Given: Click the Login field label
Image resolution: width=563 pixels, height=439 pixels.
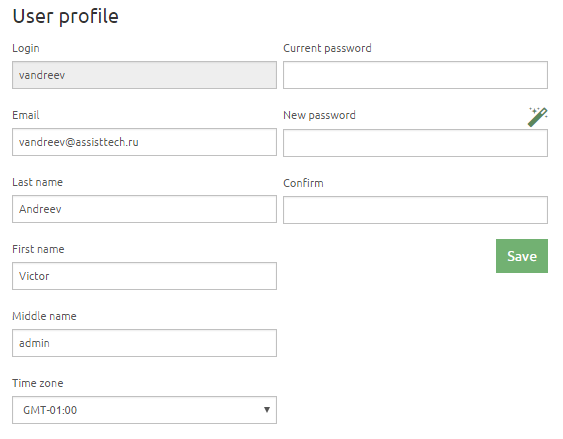Looking at the screenshot, I should click(26, 48).
